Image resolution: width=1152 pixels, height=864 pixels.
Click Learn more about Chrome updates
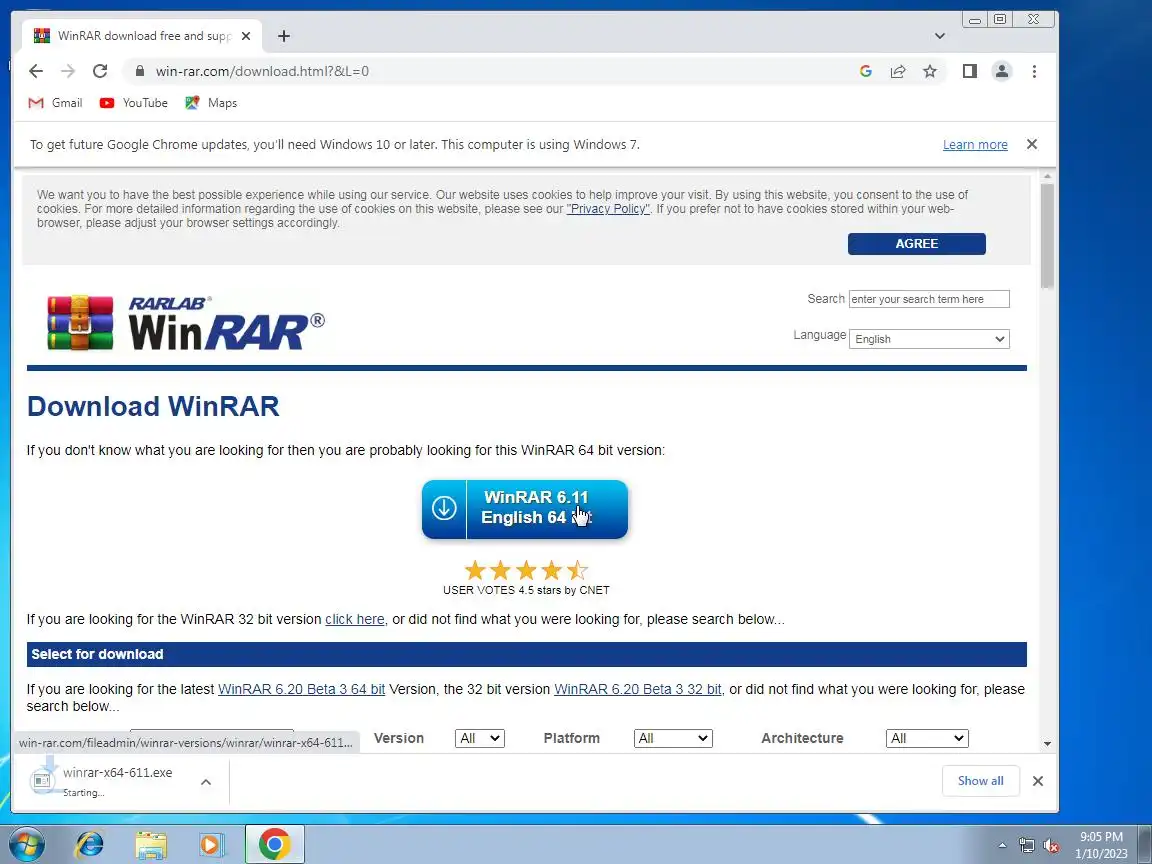coord(975,145)
